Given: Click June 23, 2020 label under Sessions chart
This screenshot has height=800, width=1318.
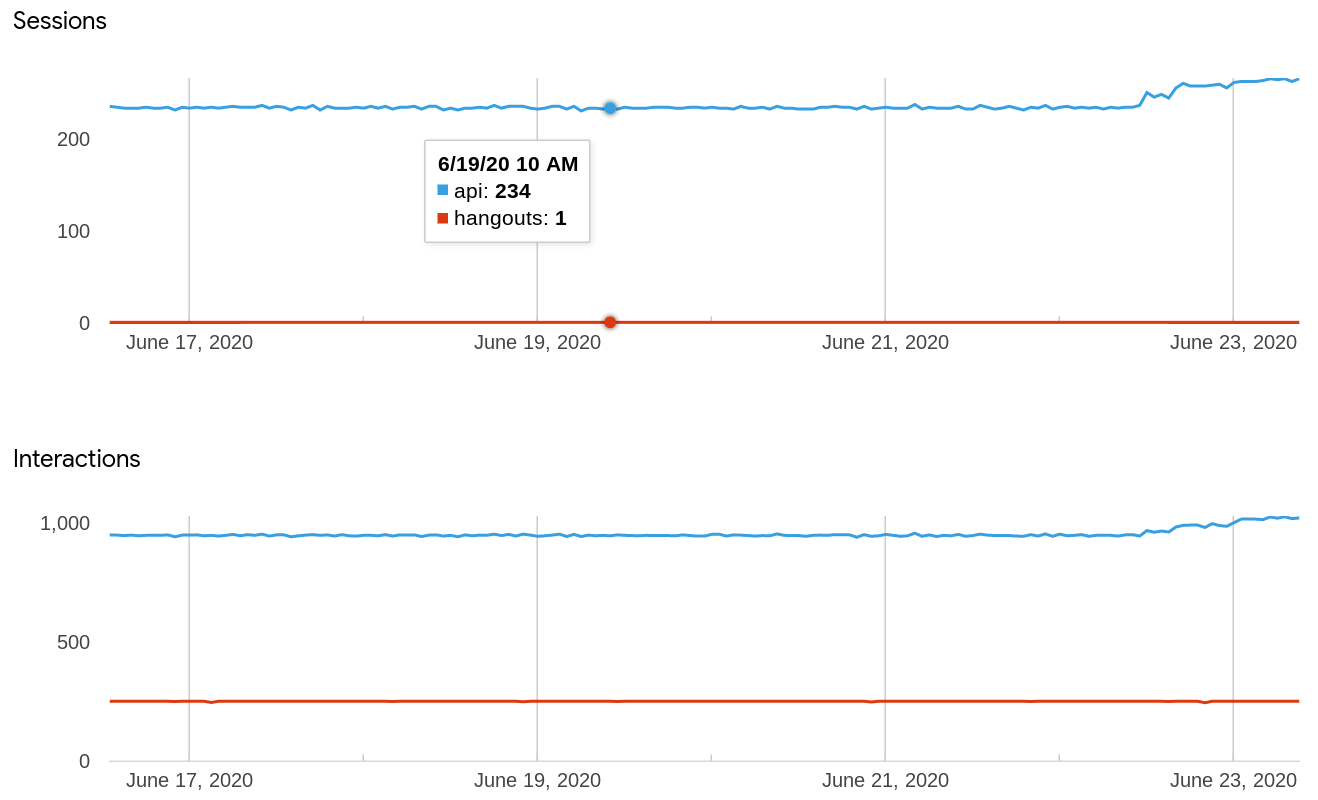Looking at the screenshot, I should [x=1233, y=343].
